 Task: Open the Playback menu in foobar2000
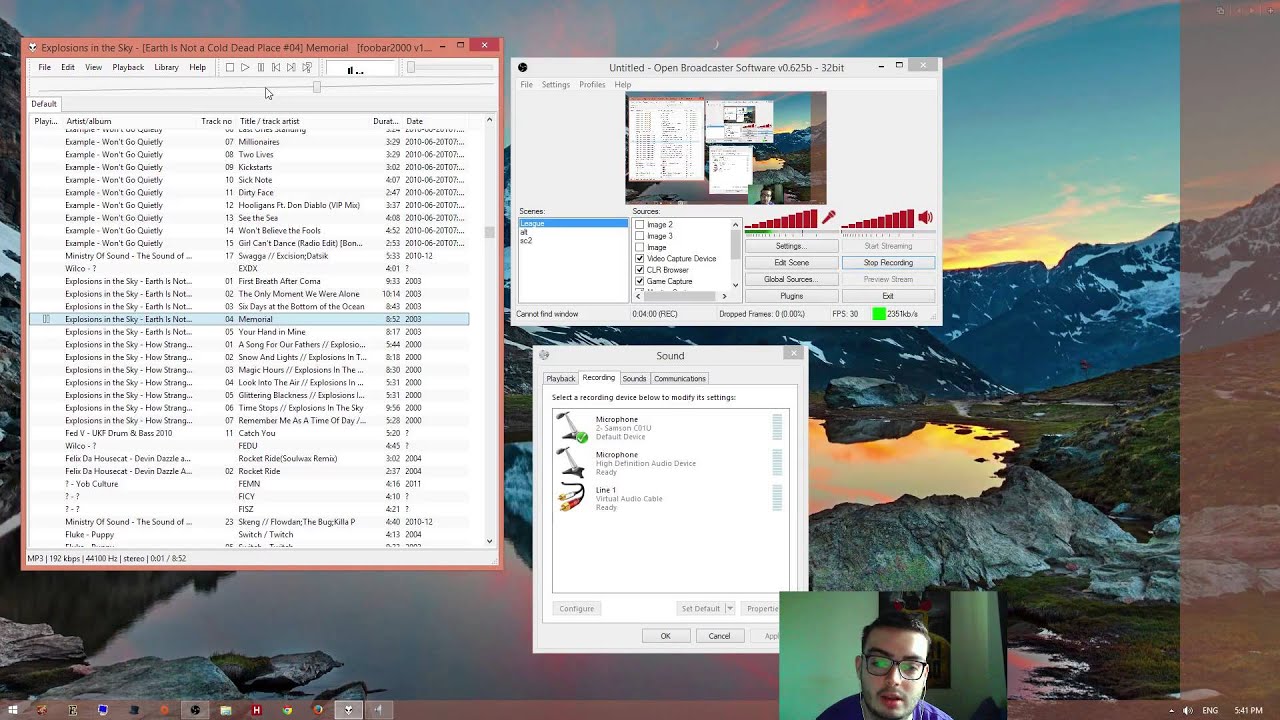point(128,68)
